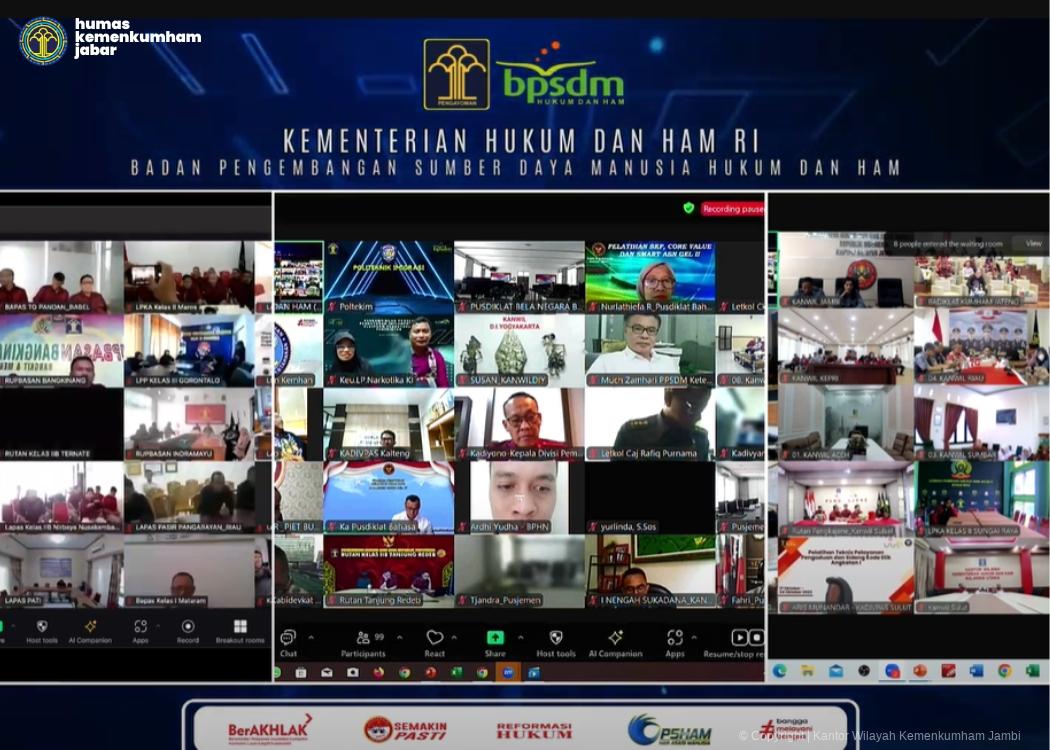This screenshot has height=750, width=1050.
Task: Expand the React options arrow
Action: 454,637
